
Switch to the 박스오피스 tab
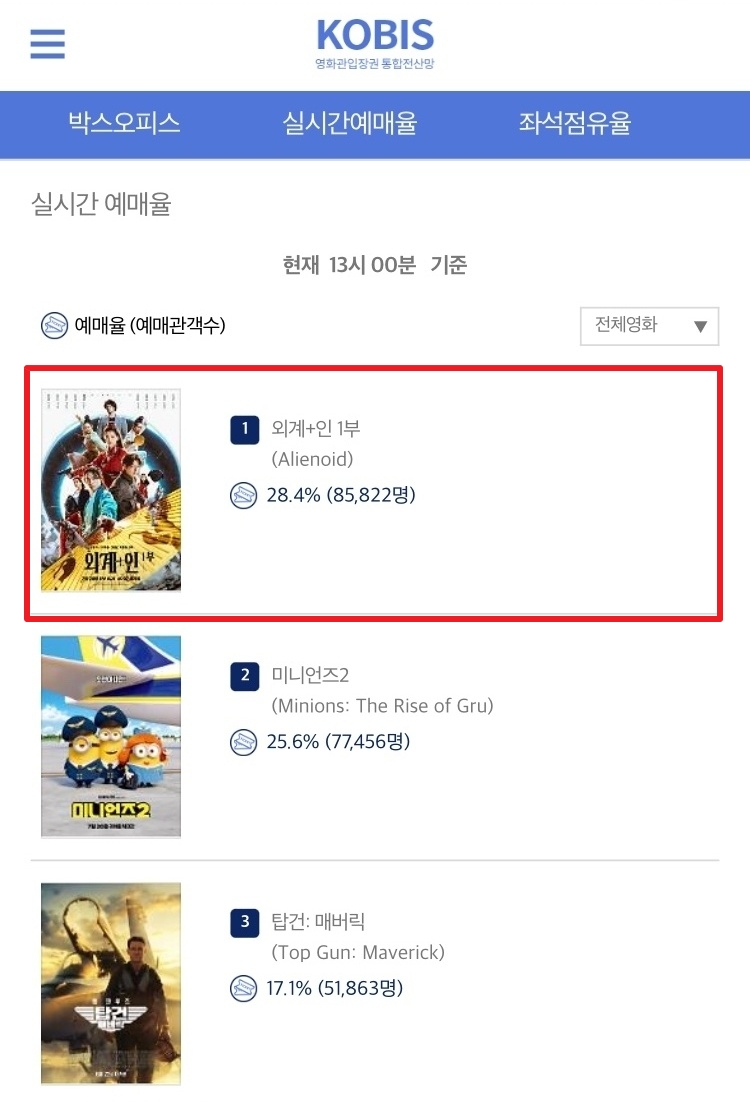124,123
